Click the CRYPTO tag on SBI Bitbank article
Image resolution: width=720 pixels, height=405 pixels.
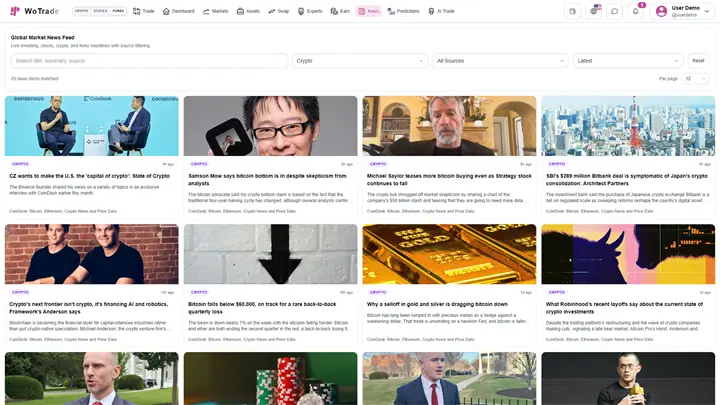coord(557,164)
